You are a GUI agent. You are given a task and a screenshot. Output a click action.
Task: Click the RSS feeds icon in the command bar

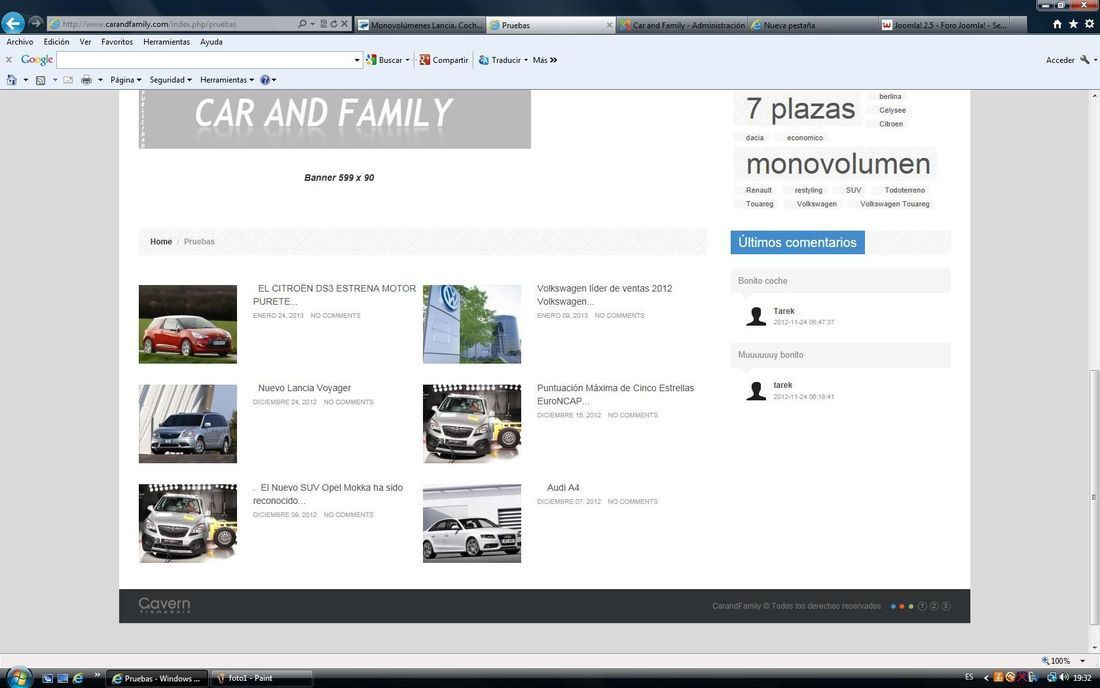point(41,80)
